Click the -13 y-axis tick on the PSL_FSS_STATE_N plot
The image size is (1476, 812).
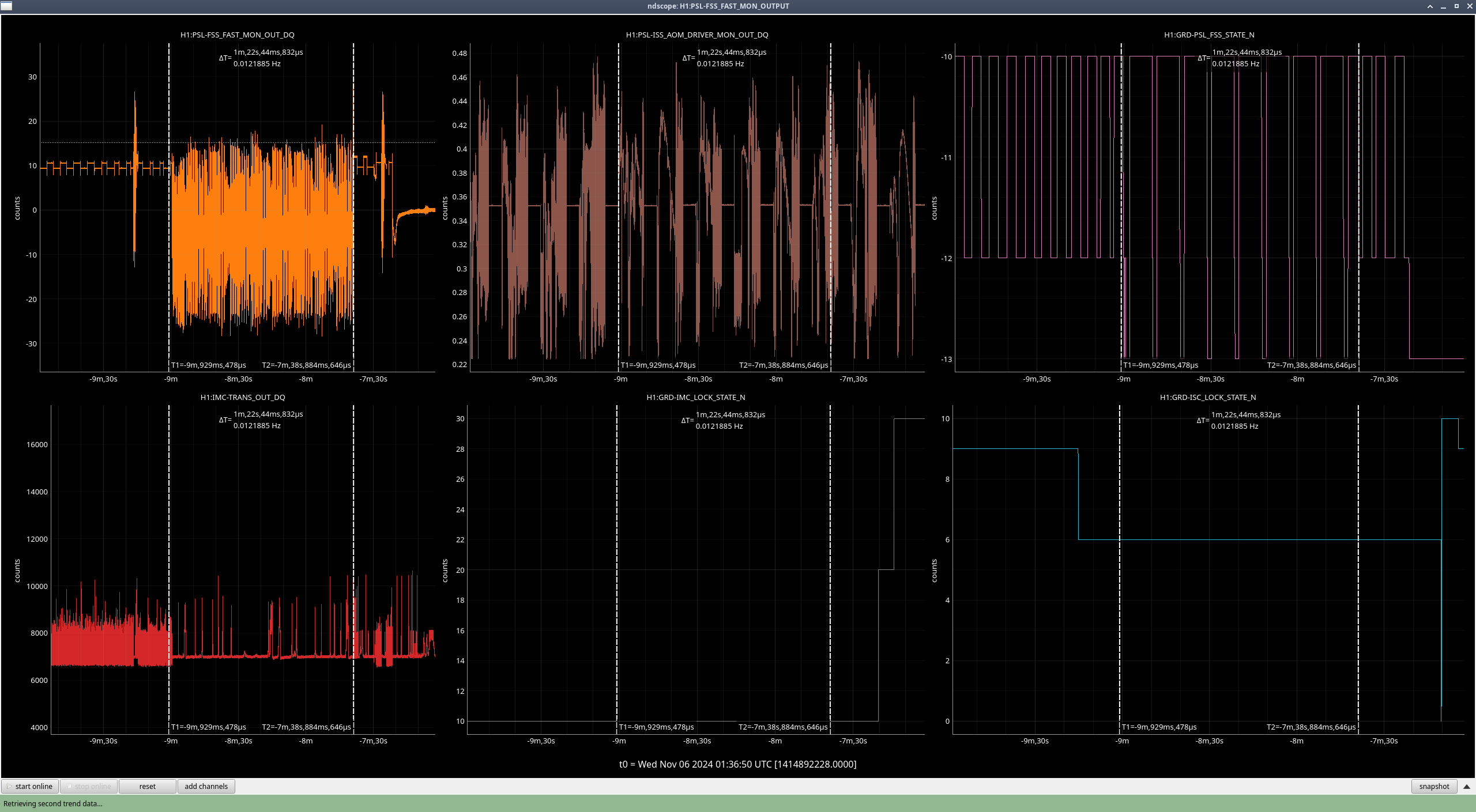(x=946, y=359)
